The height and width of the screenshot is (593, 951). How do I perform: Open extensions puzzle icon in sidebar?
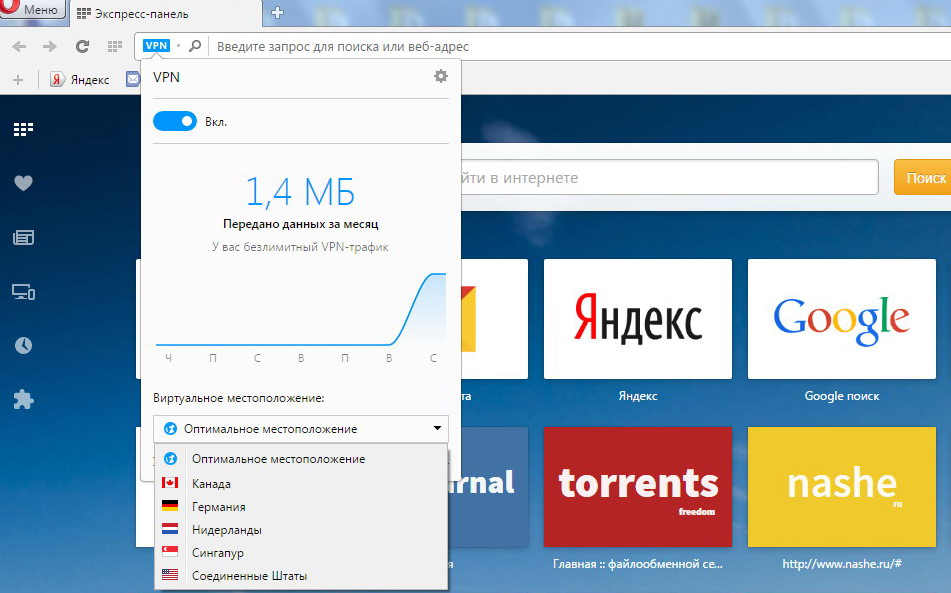23,399
